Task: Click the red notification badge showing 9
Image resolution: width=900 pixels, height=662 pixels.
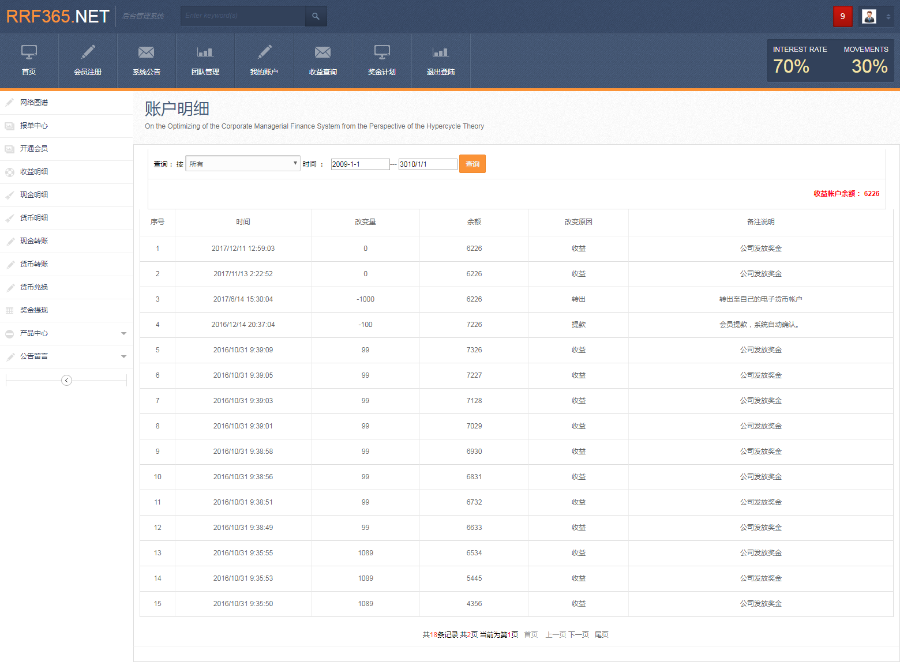Action: (842, 16)
